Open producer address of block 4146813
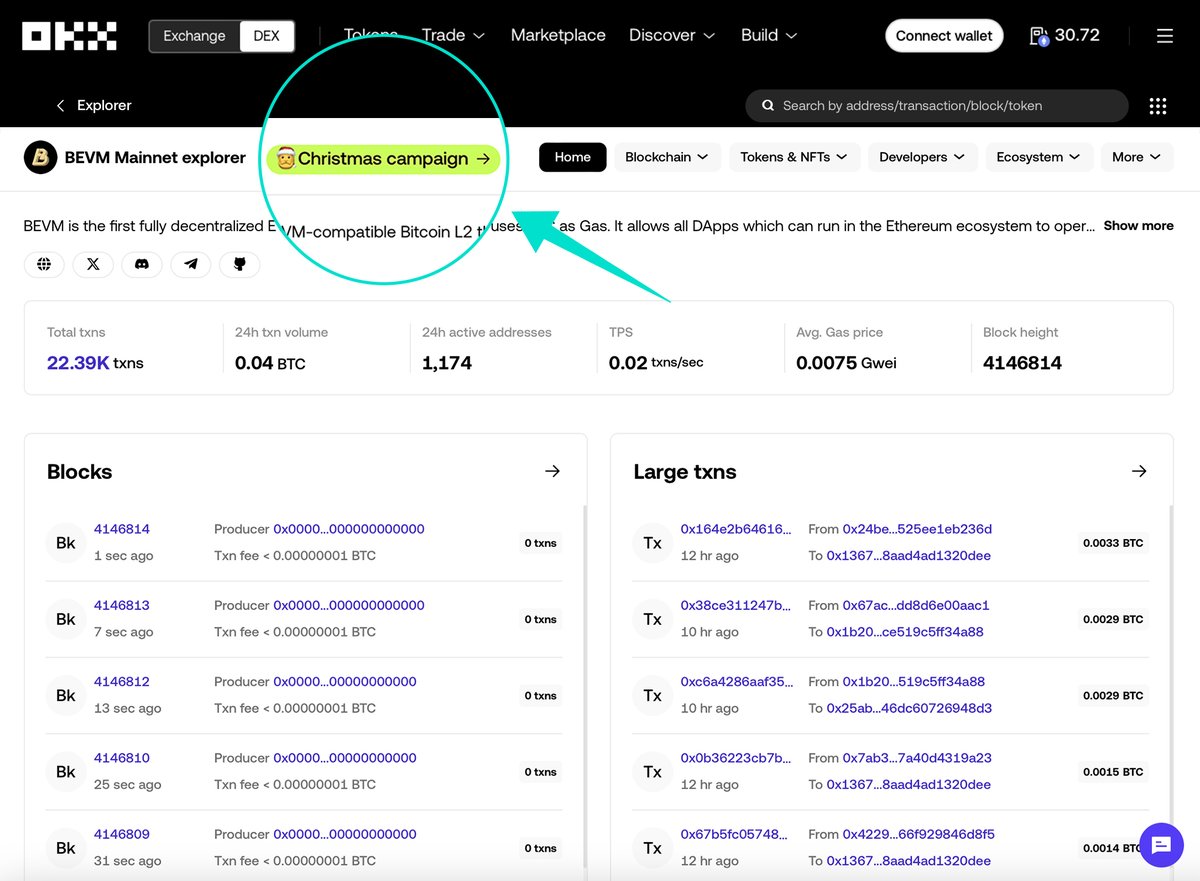Screen dimensions: 1200x881 349,605
